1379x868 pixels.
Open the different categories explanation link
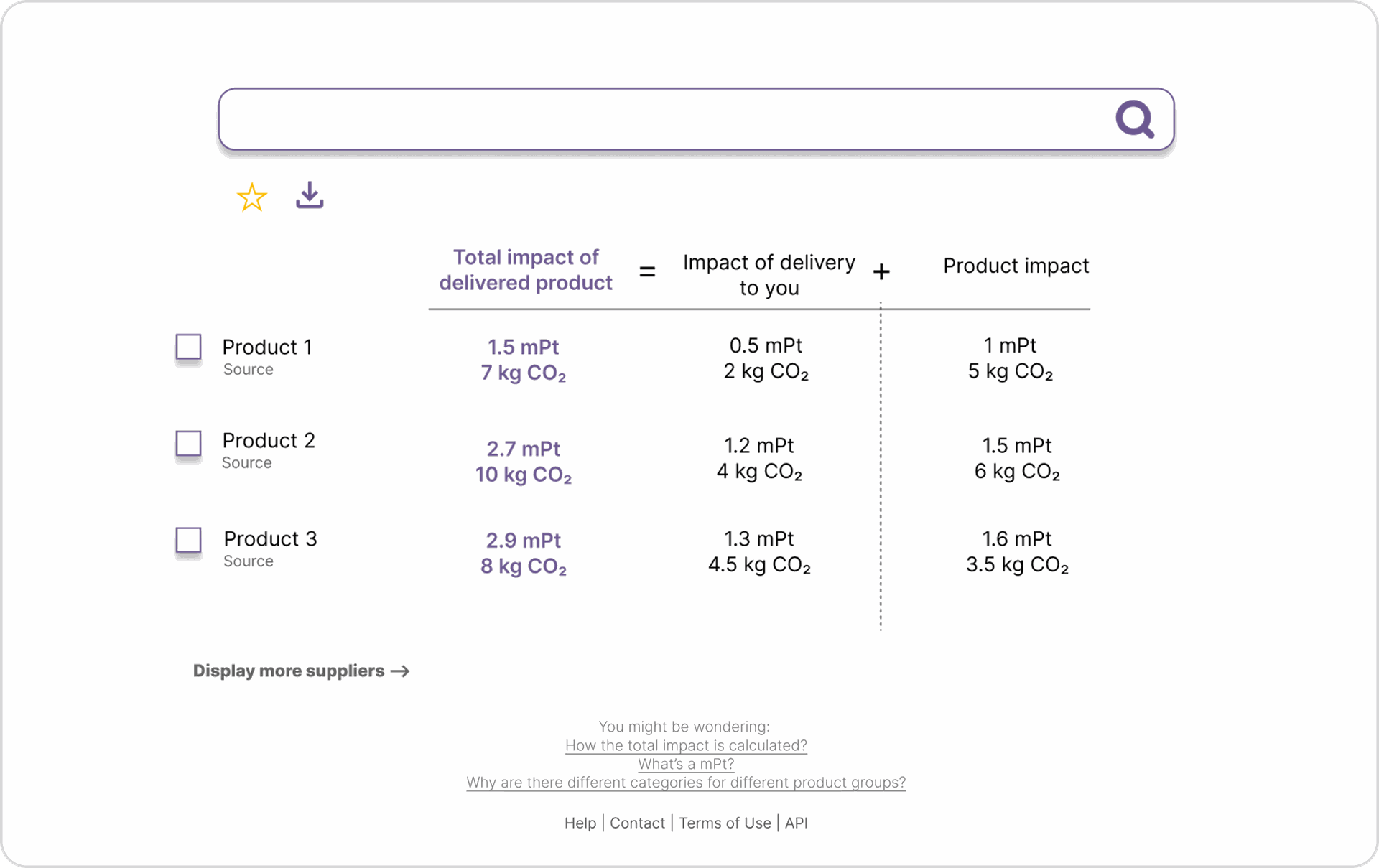click(686, 783)
